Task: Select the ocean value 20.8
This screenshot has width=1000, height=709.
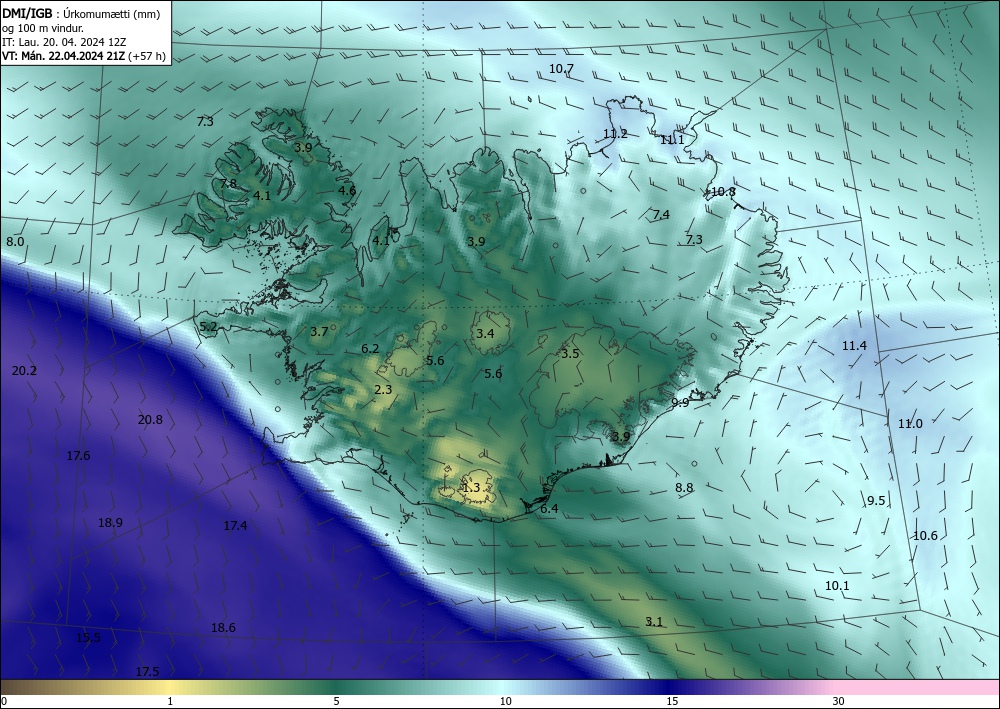Action: point(150,420)
